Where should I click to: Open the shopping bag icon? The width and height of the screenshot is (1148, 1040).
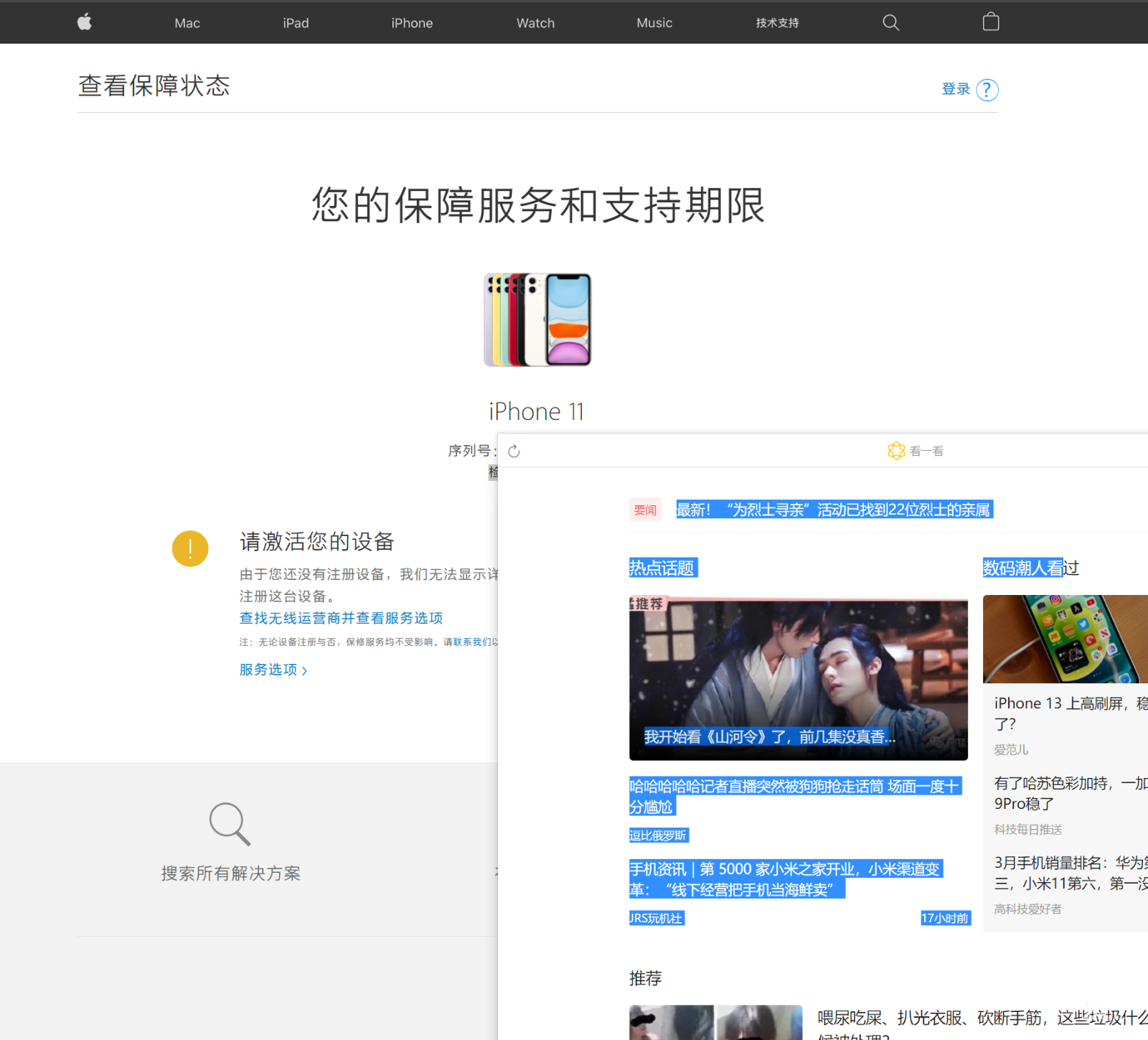[991, 22]
